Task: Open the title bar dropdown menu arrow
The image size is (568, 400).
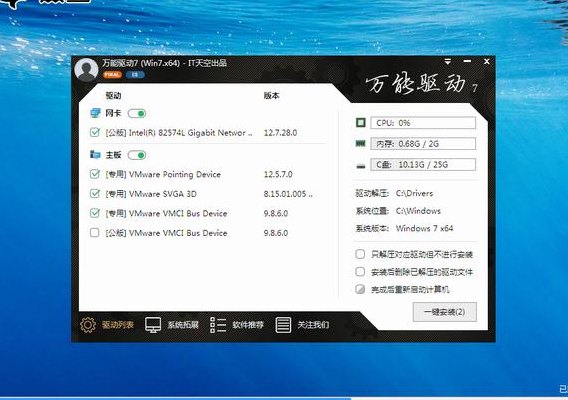Action: 448,62
